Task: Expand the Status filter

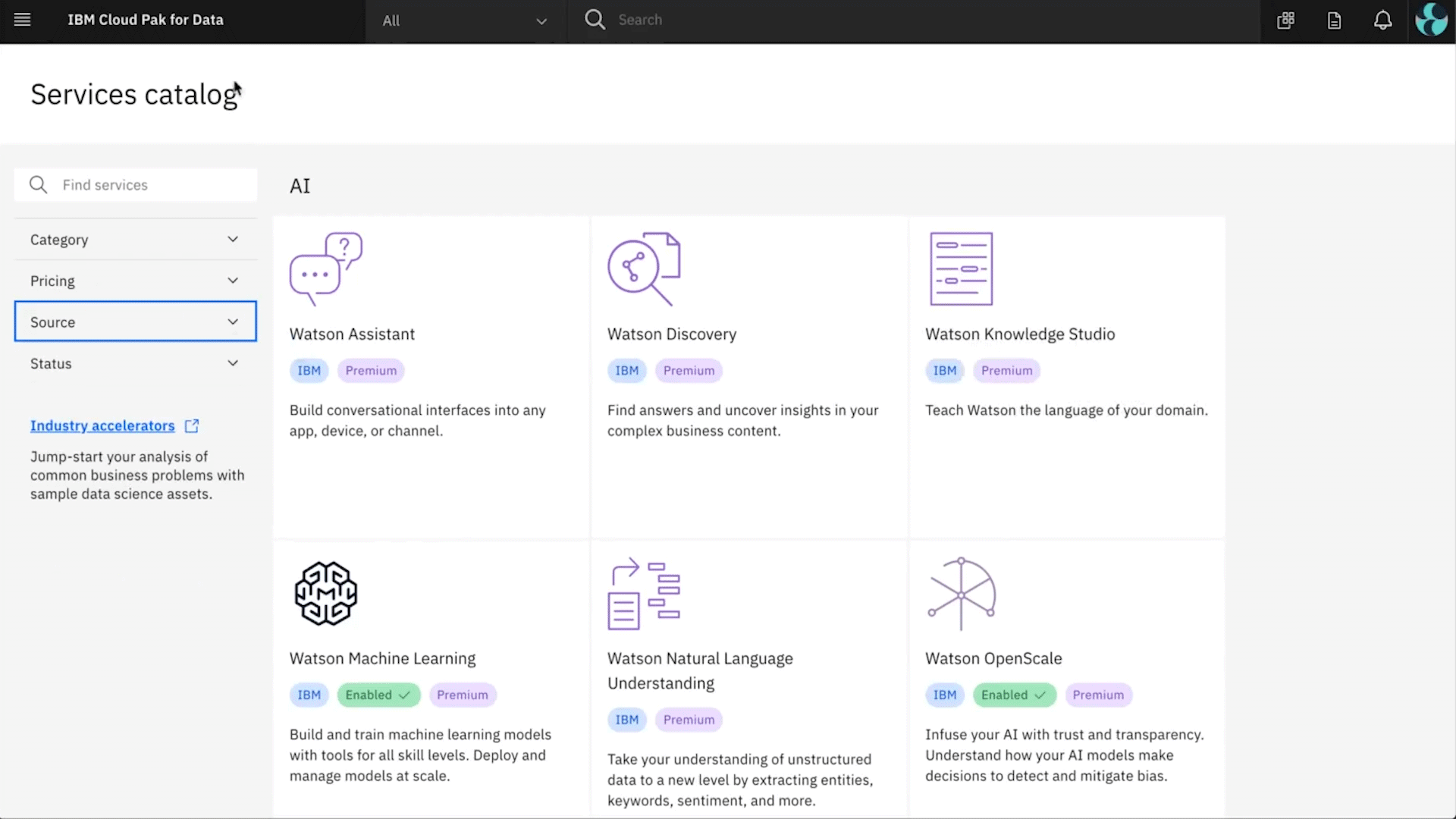Action: pyautogui.click(x=136, y=363)
